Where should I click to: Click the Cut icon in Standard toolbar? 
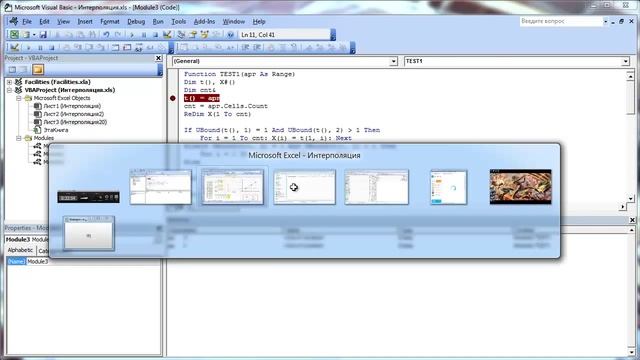point(58,35)
